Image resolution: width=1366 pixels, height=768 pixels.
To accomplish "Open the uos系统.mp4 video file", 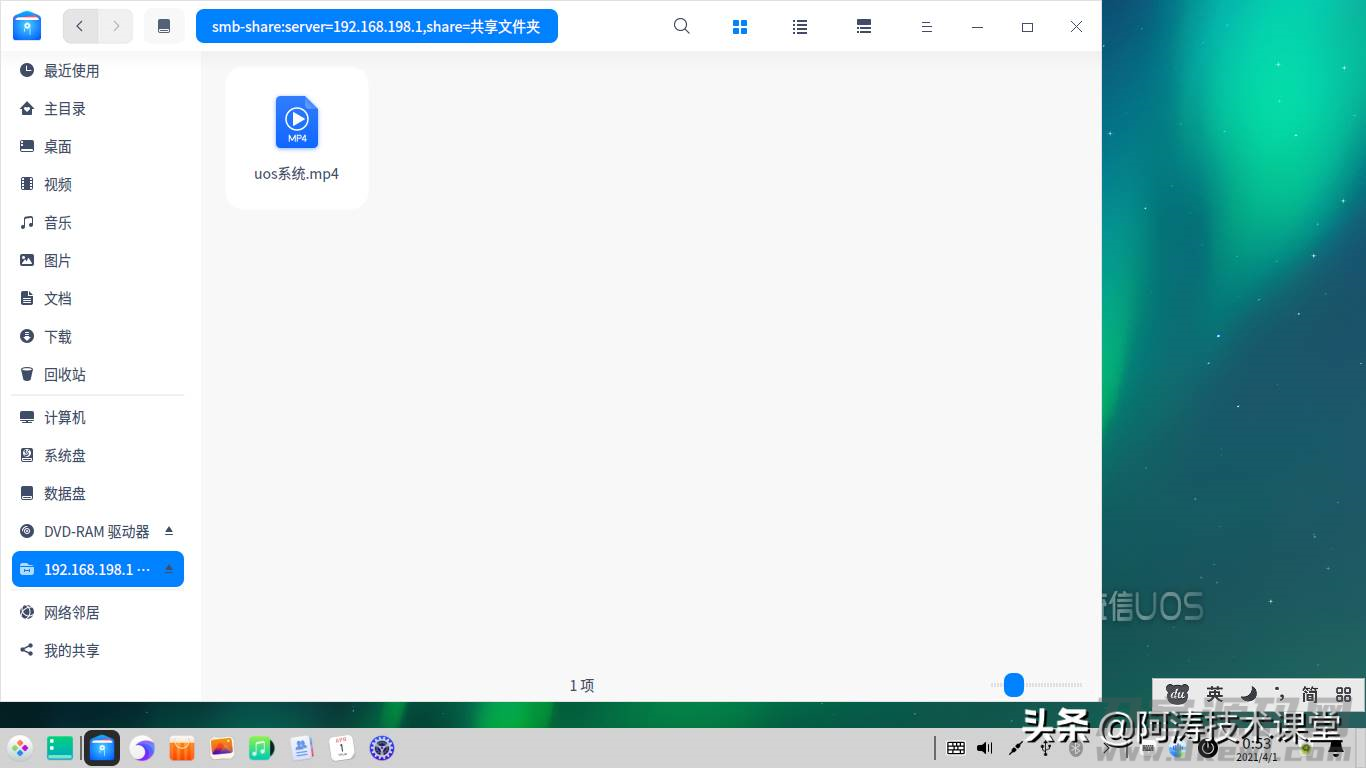I will pos(297,138).
